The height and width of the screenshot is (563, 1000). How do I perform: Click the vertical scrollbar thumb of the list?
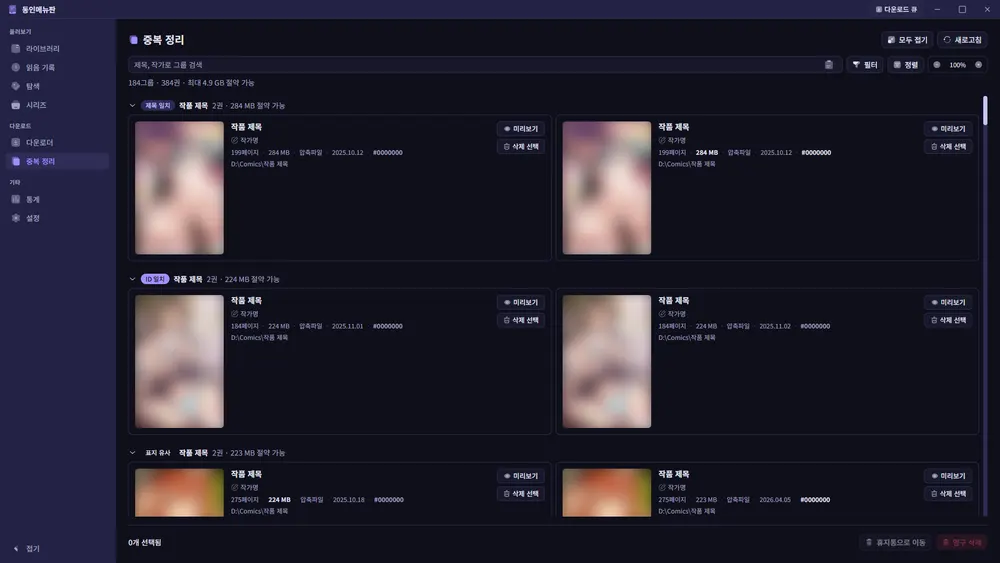(x=985, y=110)
